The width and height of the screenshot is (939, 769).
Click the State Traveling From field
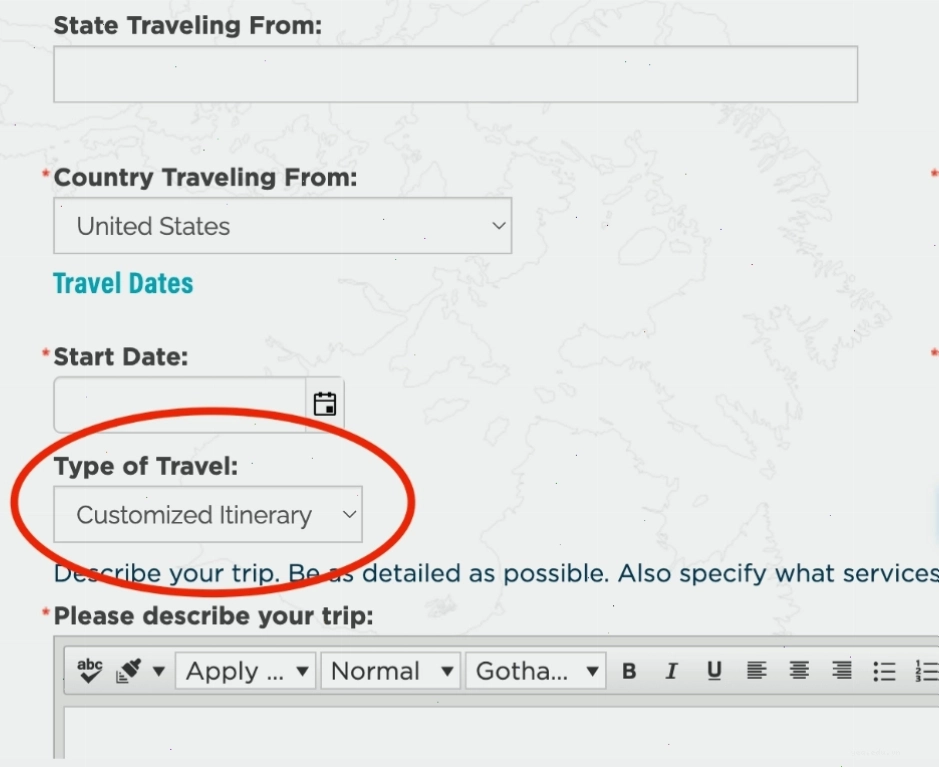456,74
